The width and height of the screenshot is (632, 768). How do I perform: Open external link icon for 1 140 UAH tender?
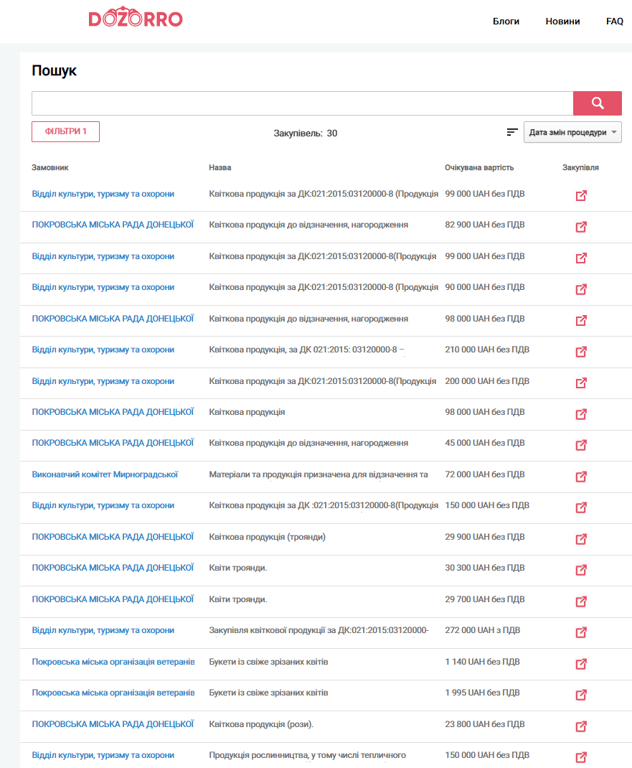(581, 664)
